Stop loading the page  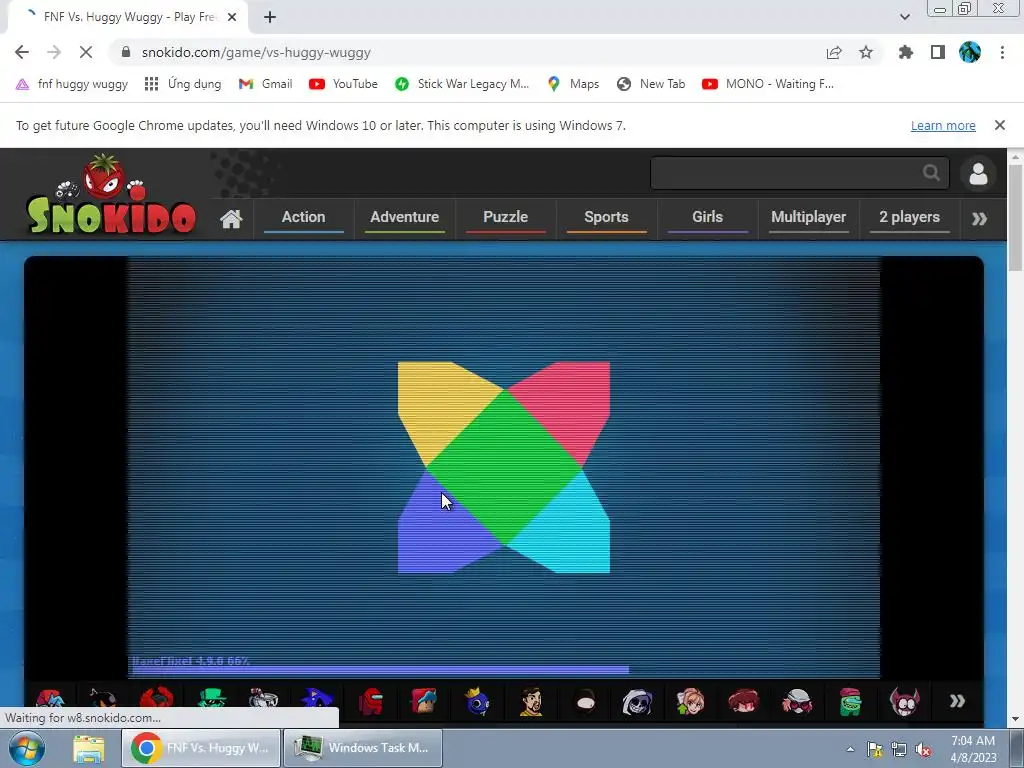(86, 52)
